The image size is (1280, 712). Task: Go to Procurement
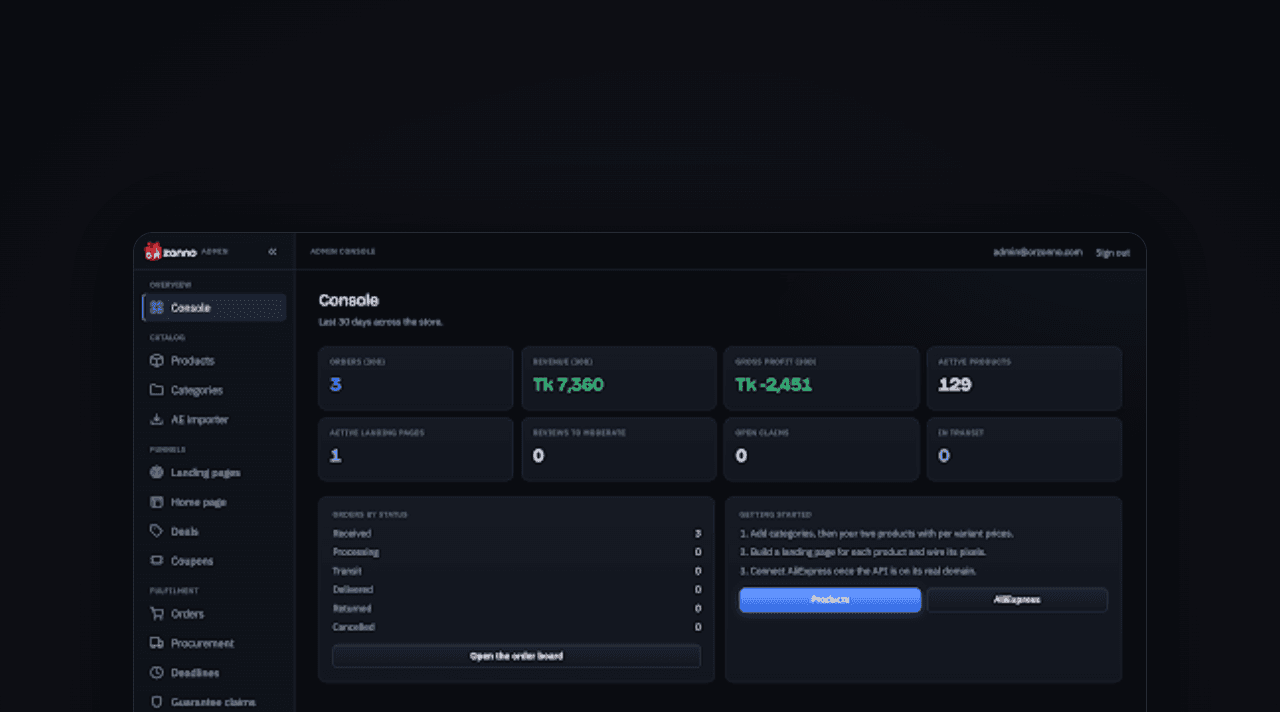pos(214,643)
